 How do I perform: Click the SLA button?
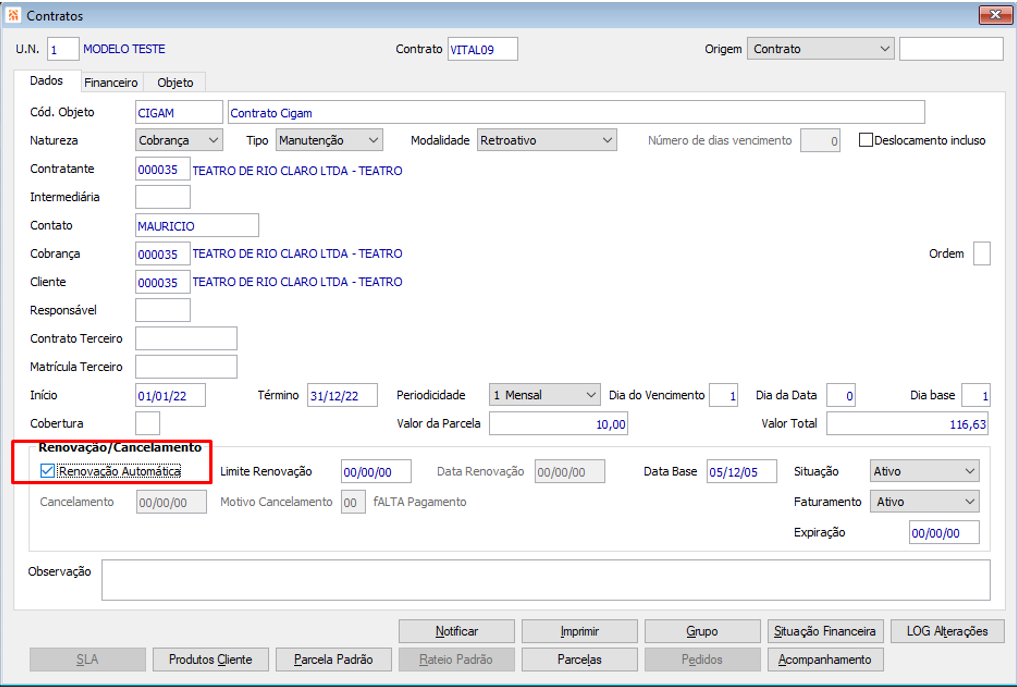click(88, 659)
